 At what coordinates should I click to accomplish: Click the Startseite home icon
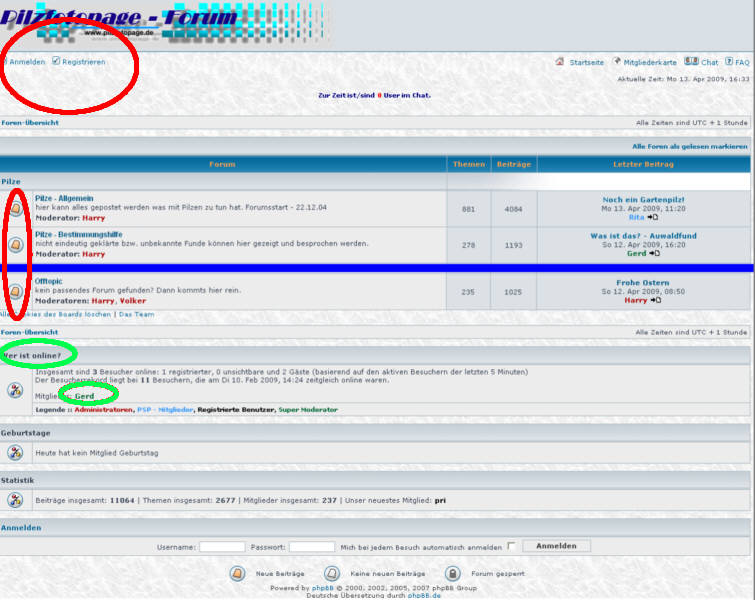point(561,62)
